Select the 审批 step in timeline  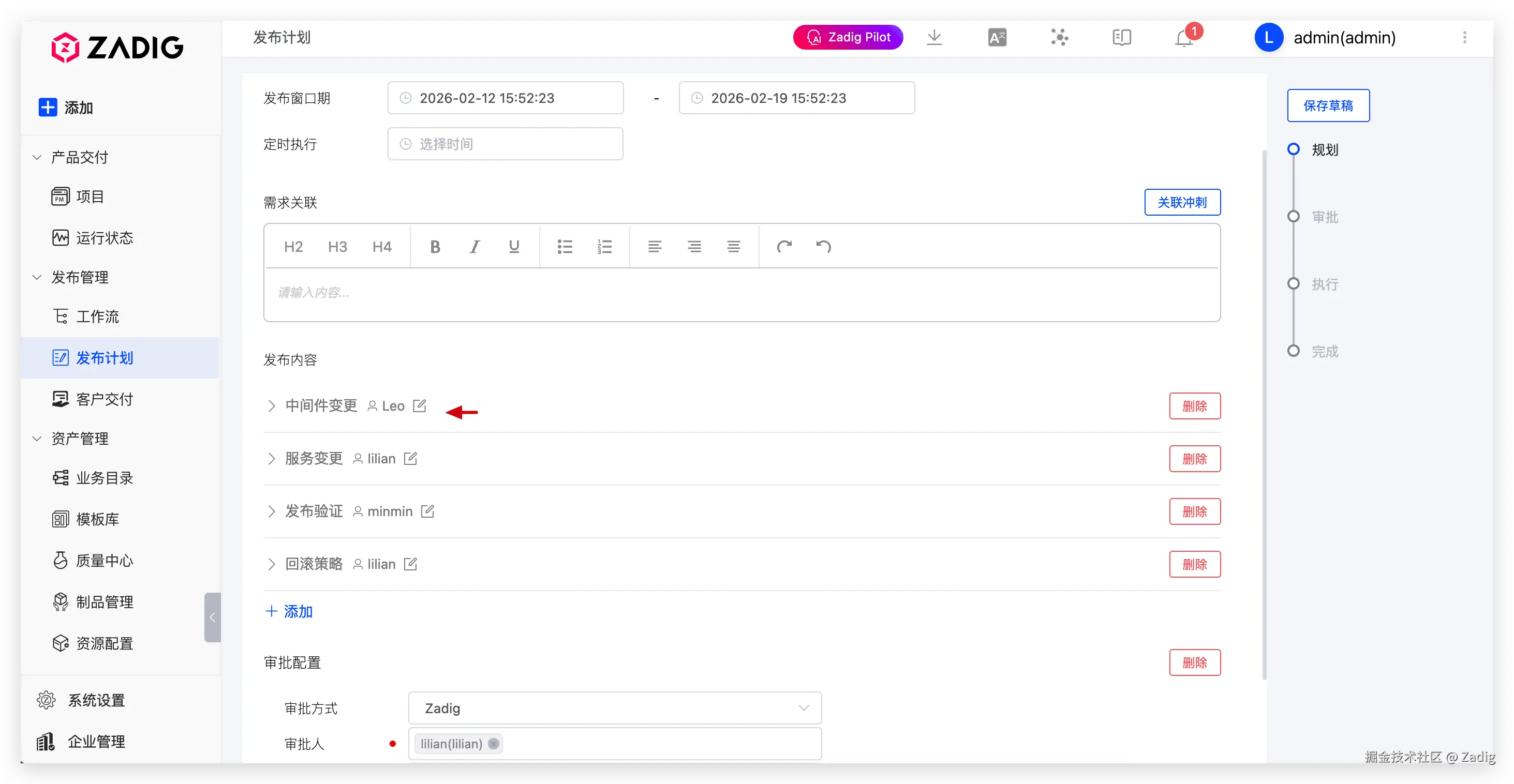click(x=1324, y=217)
